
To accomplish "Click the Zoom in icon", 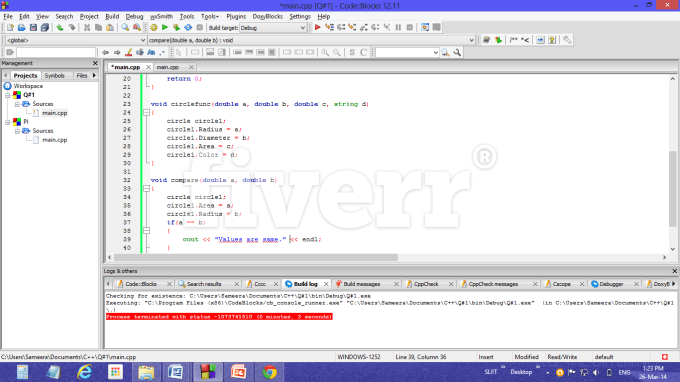I will (x=325, y=52).
